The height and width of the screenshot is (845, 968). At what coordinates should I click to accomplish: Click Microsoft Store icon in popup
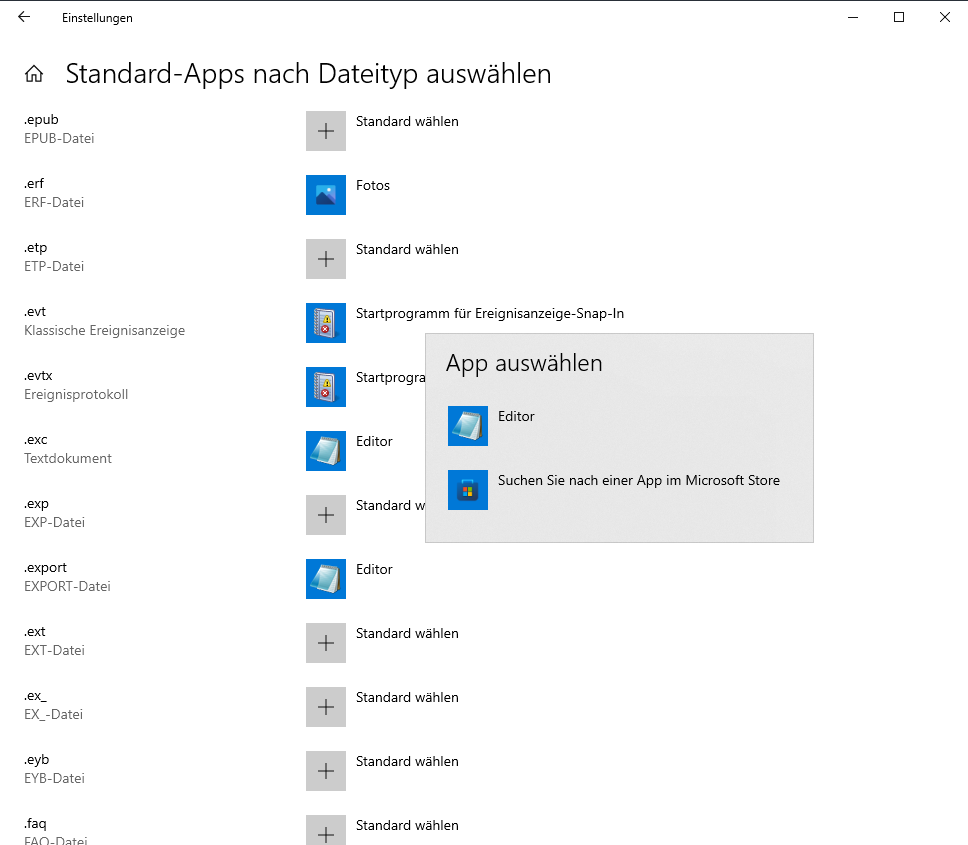click(x=468, y=490)
